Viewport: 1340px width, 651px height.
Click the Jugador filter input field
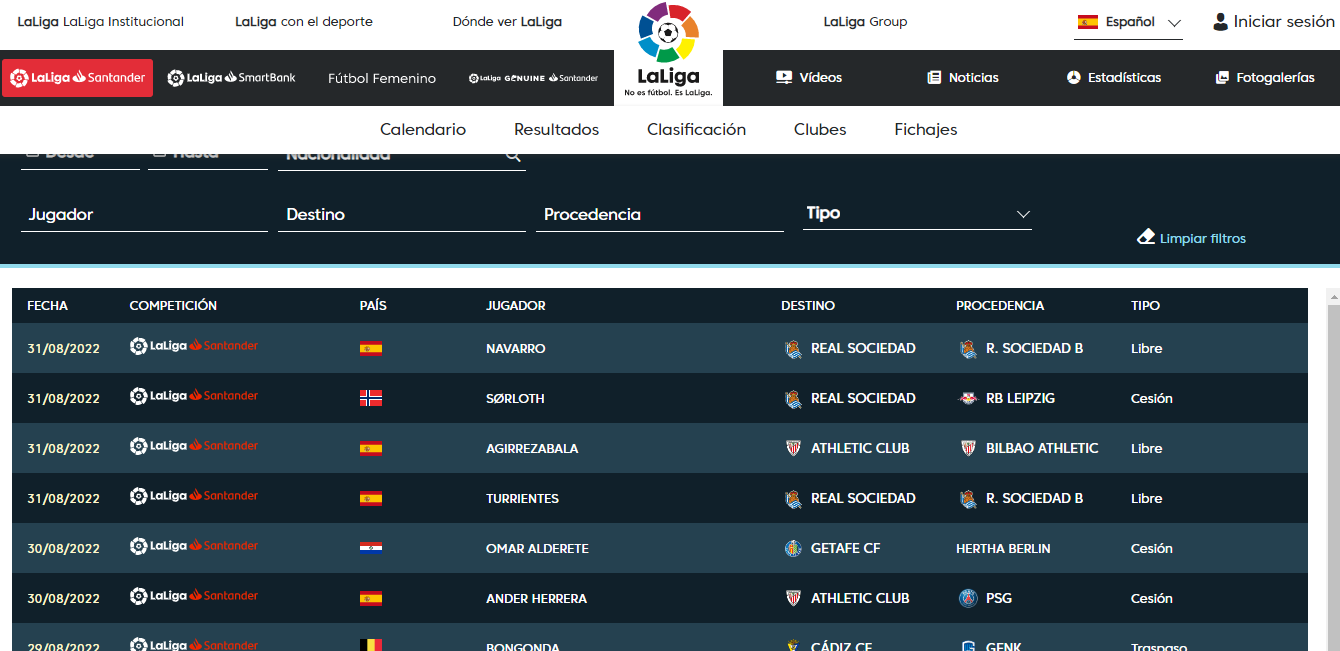pyautogui.click(x=144, y=214)
